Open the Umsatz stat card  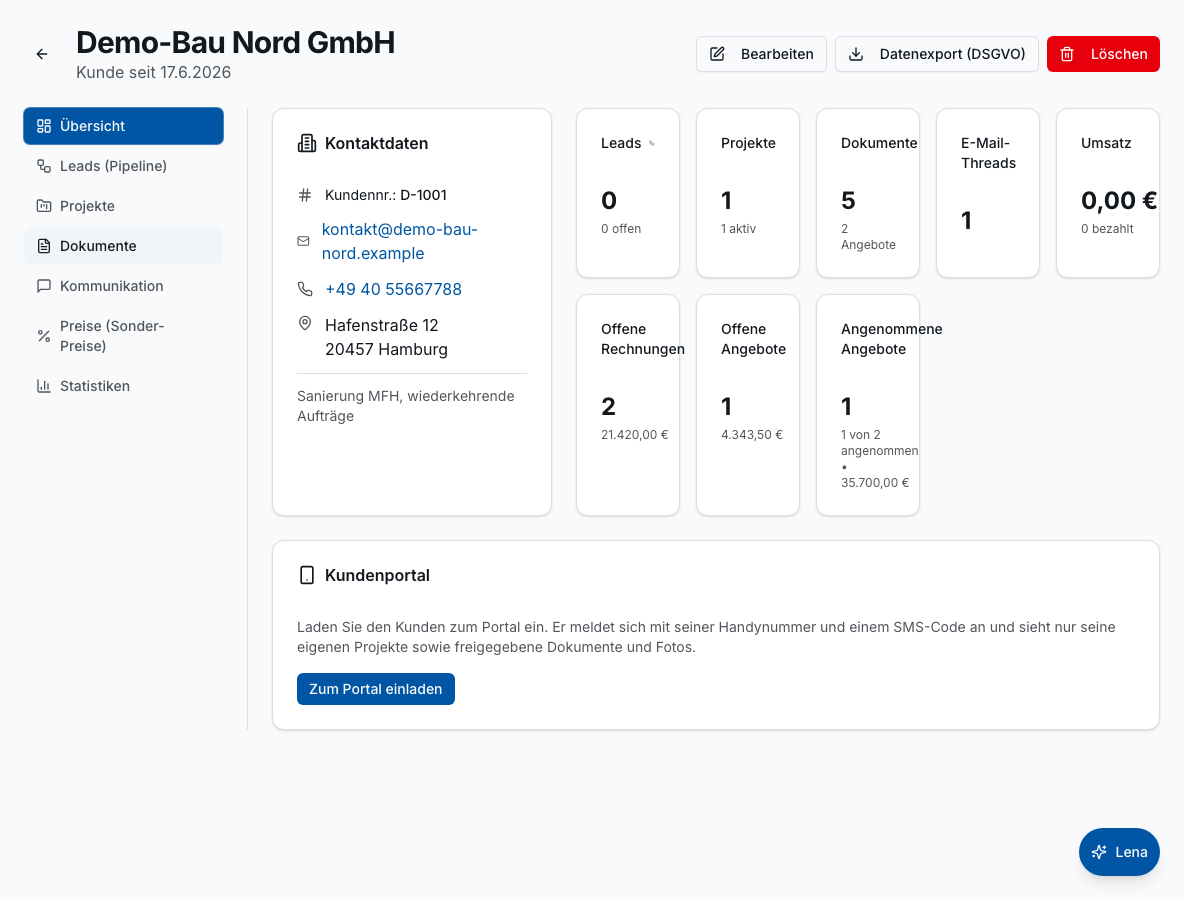pos(1108,193)
